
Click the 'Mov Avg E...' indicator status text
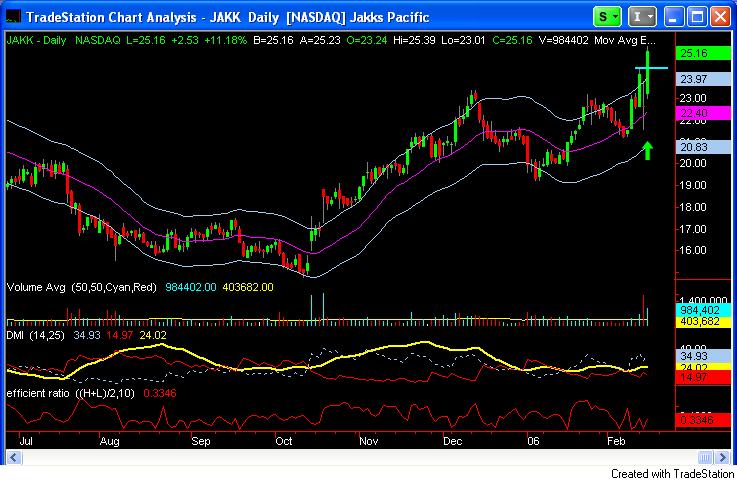pyautogui.click(x=625, y=40)
